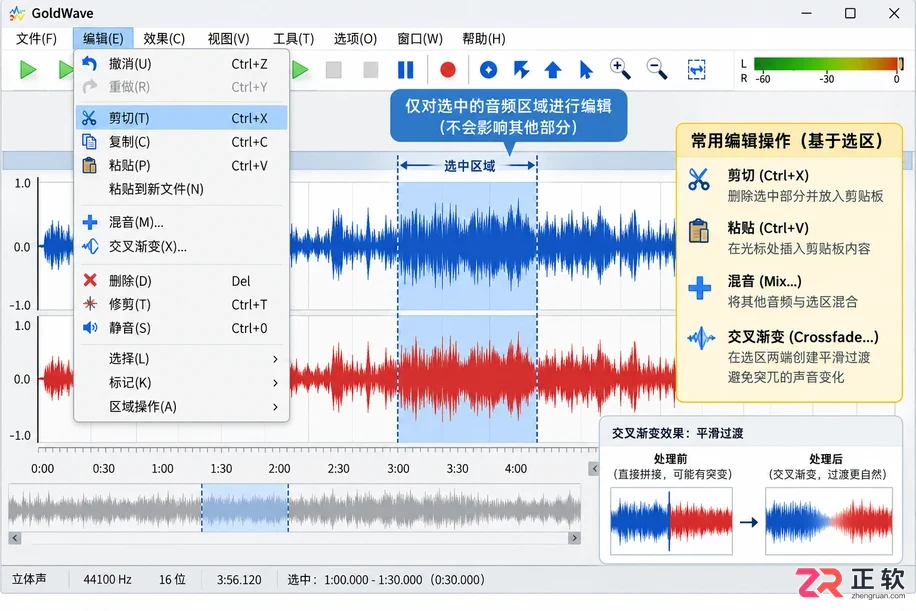
Task: Click the 立体声 status bar entry
Action: 29,579
